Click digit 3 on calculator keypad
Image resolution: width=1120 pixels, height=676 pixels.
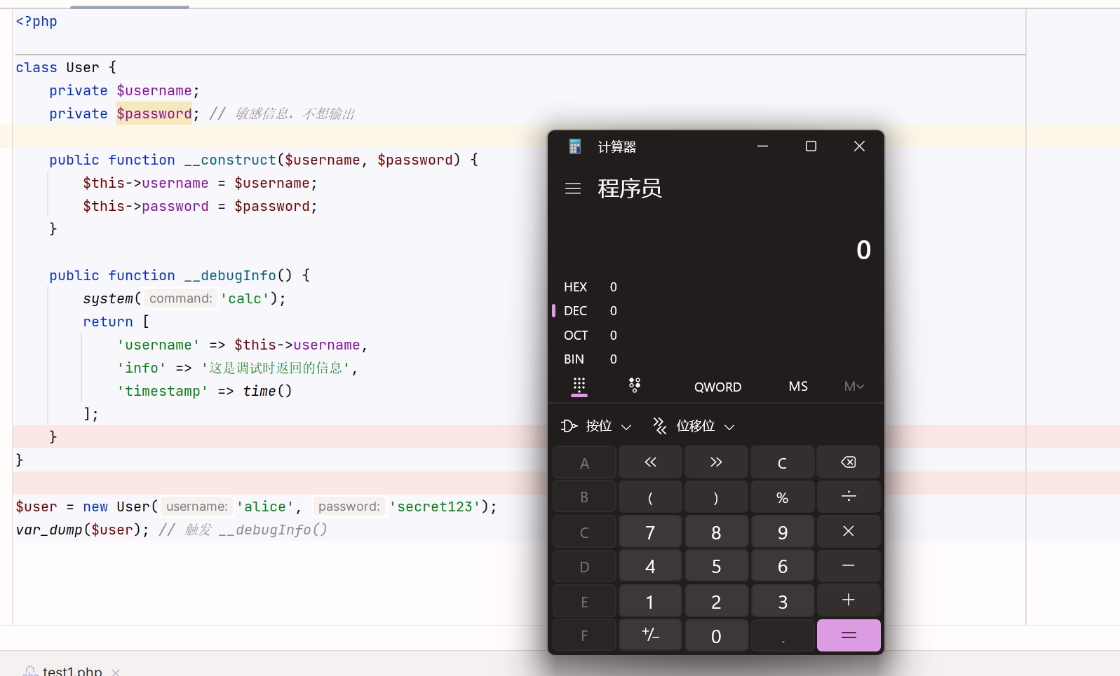pyautogui.click(x=782, y=600)
